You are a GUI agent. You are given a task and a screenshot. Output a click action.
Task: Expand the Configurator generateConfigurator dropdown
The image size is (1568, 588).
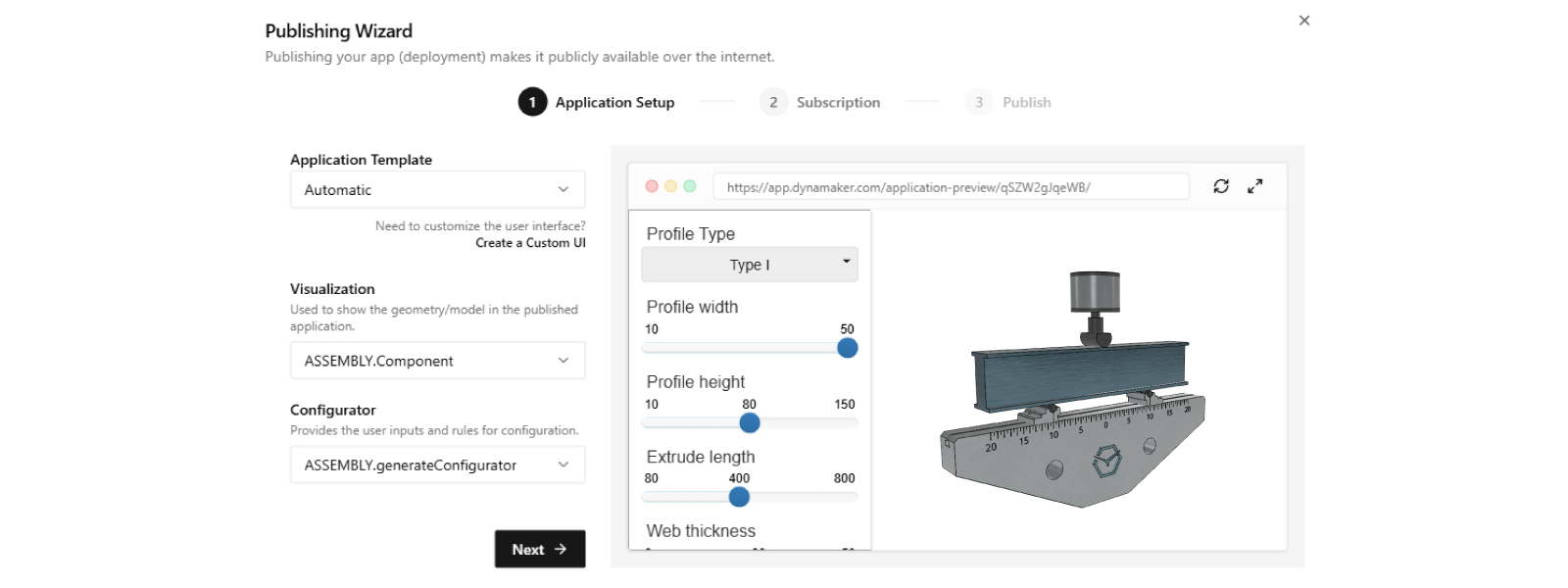pos(437,465)
